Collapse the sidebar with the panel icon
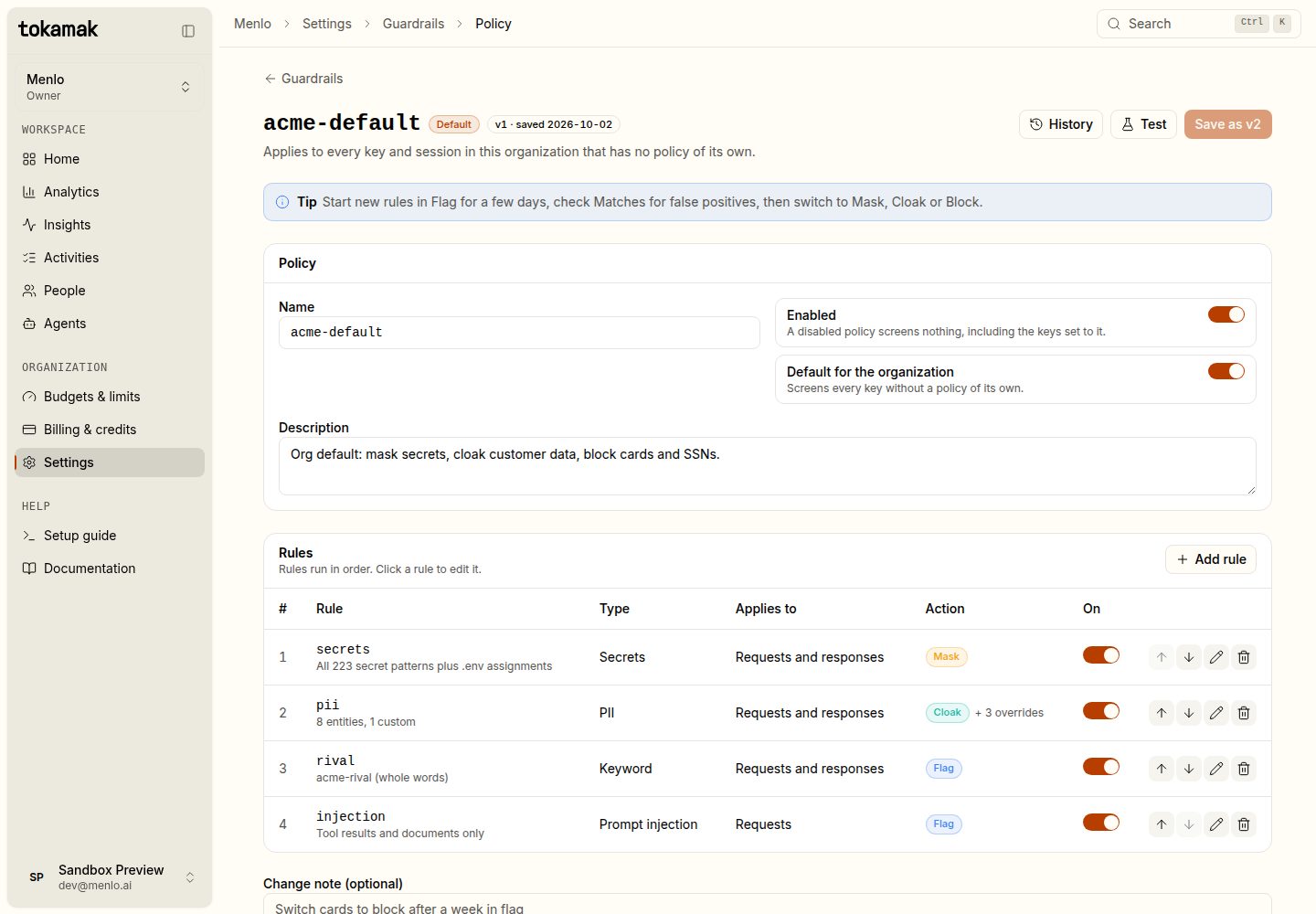The width and height of the screenshot is (1316, 914). tap(188, 31)
